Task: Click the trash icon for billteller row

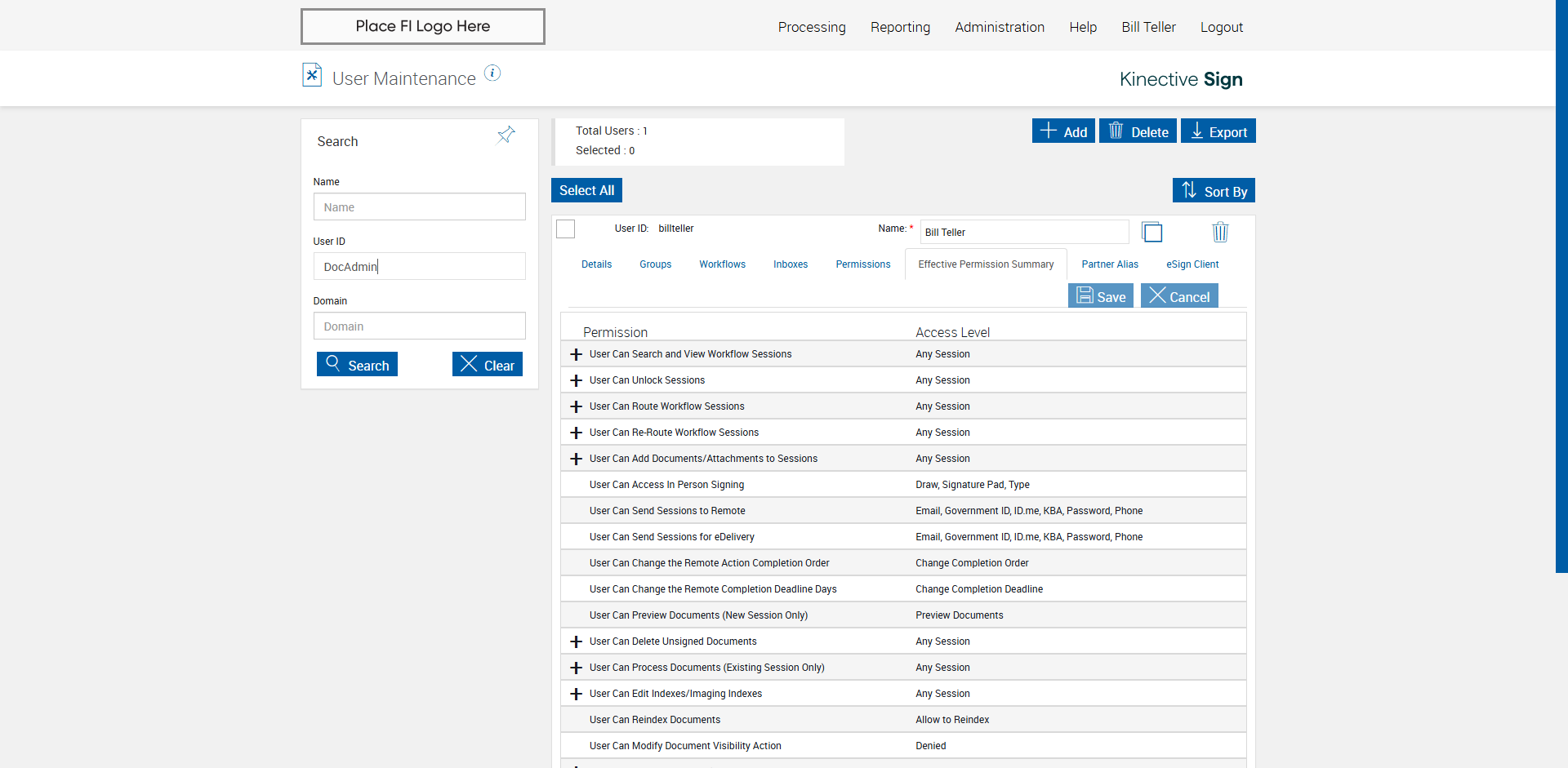Action: [1220, 232]
